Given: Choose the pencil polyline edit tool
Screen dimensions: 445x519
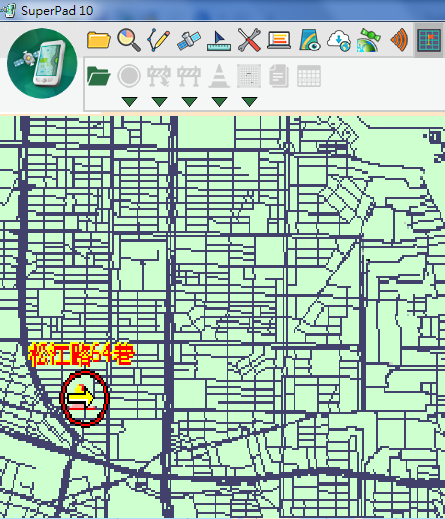Looking at the screenshot, I should [159, 40].
